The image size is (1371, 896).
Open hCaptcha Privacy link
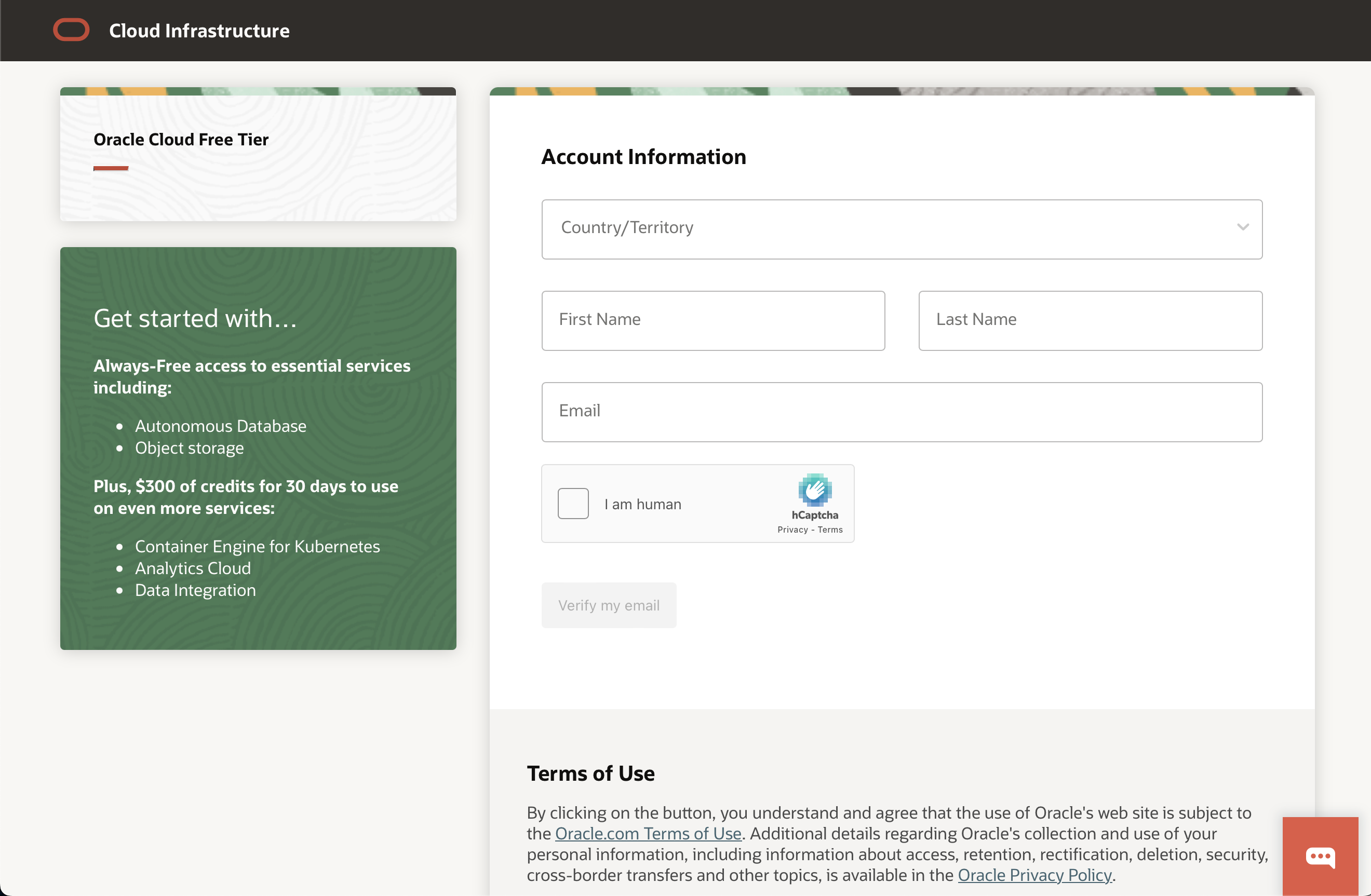click(792, 530)
